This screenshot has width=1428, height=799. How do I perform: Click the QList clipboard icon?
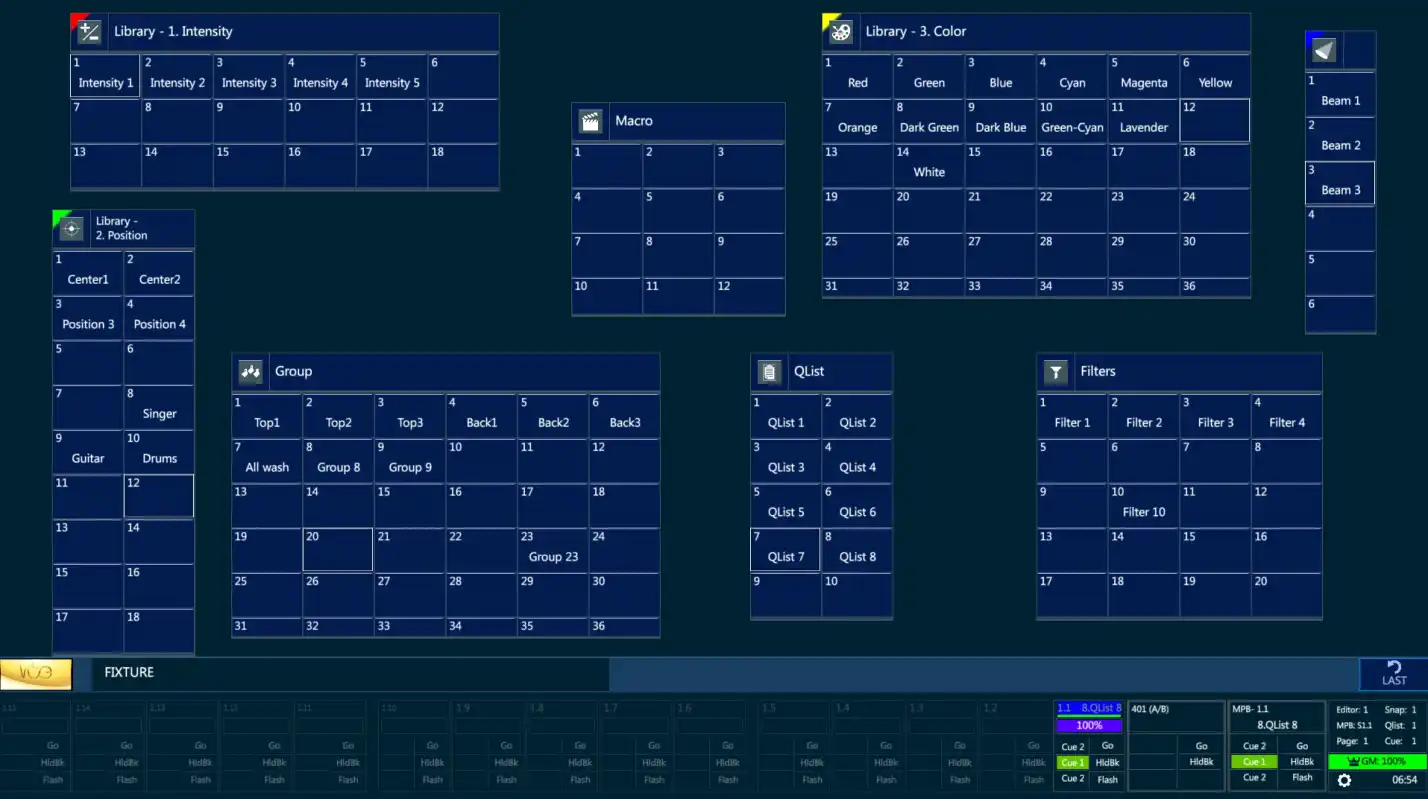tap(769, 372)
